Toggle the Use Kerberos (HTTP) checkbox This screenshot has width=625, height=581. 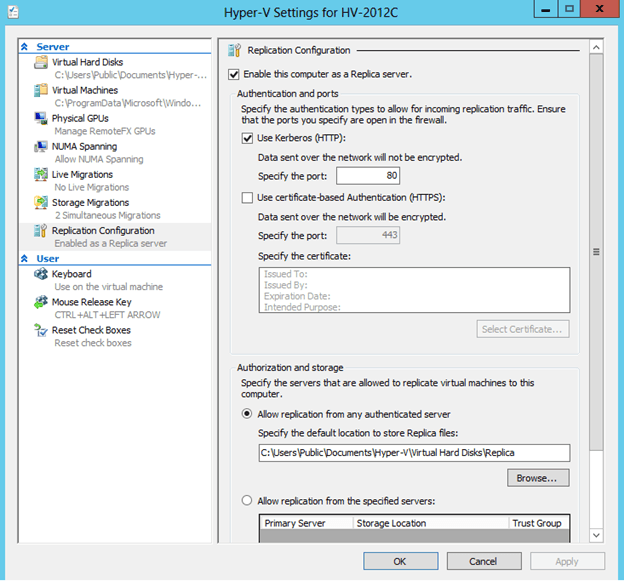point(247,138)
